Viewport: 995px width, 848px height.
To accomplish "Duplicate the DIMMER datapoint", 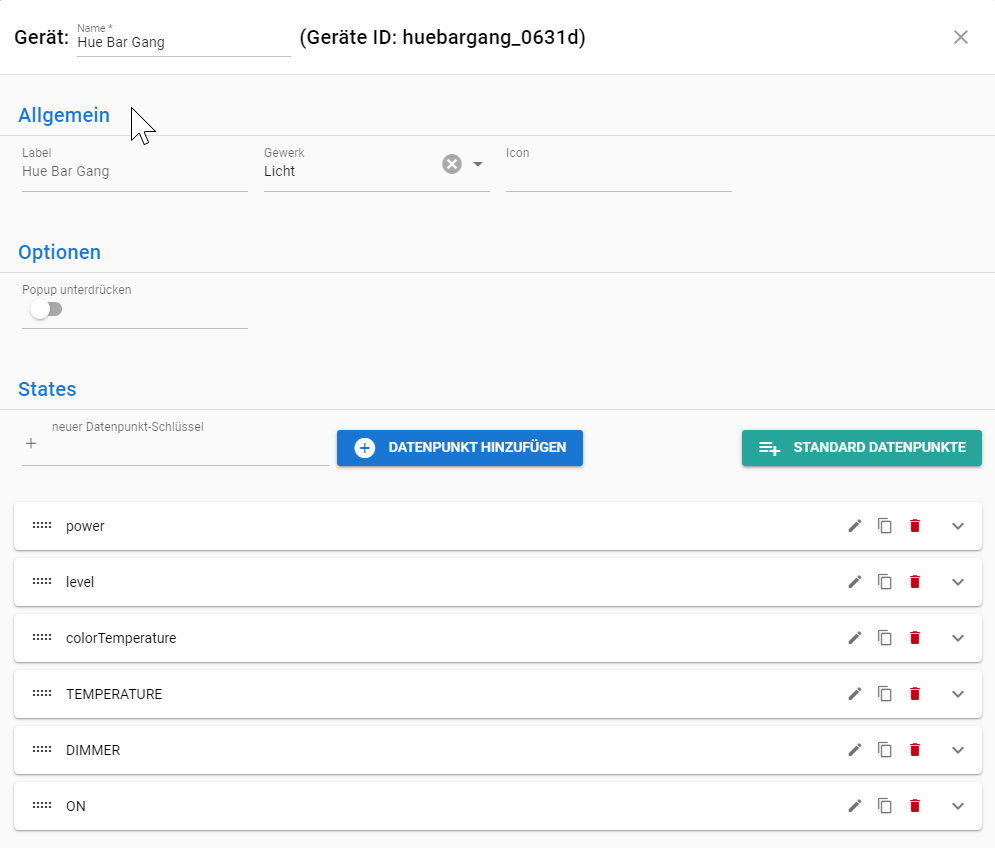I will [x=884, y=750].
